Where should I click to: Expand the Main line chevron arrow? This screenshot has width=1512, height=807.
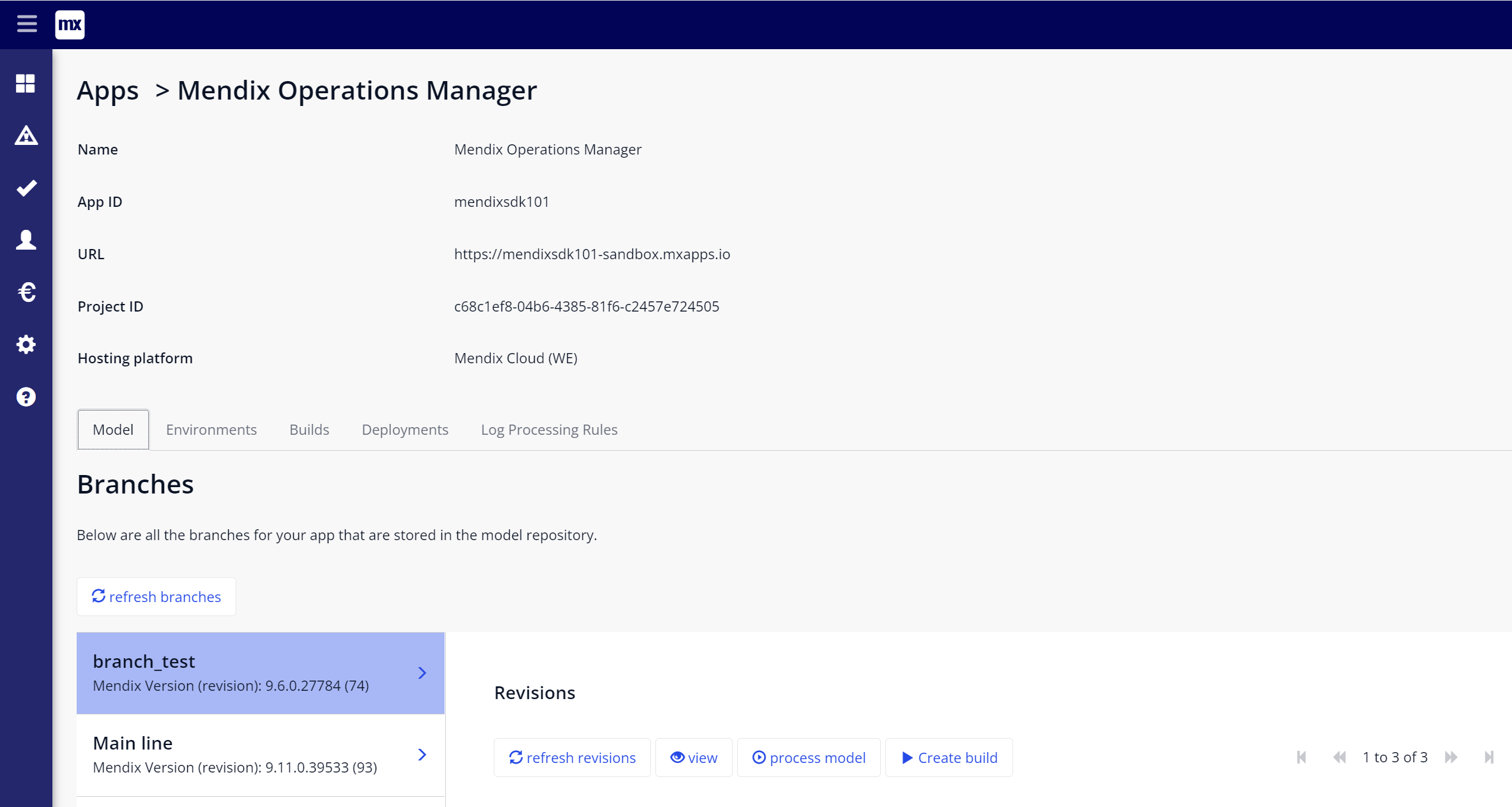tap(422, 755)
